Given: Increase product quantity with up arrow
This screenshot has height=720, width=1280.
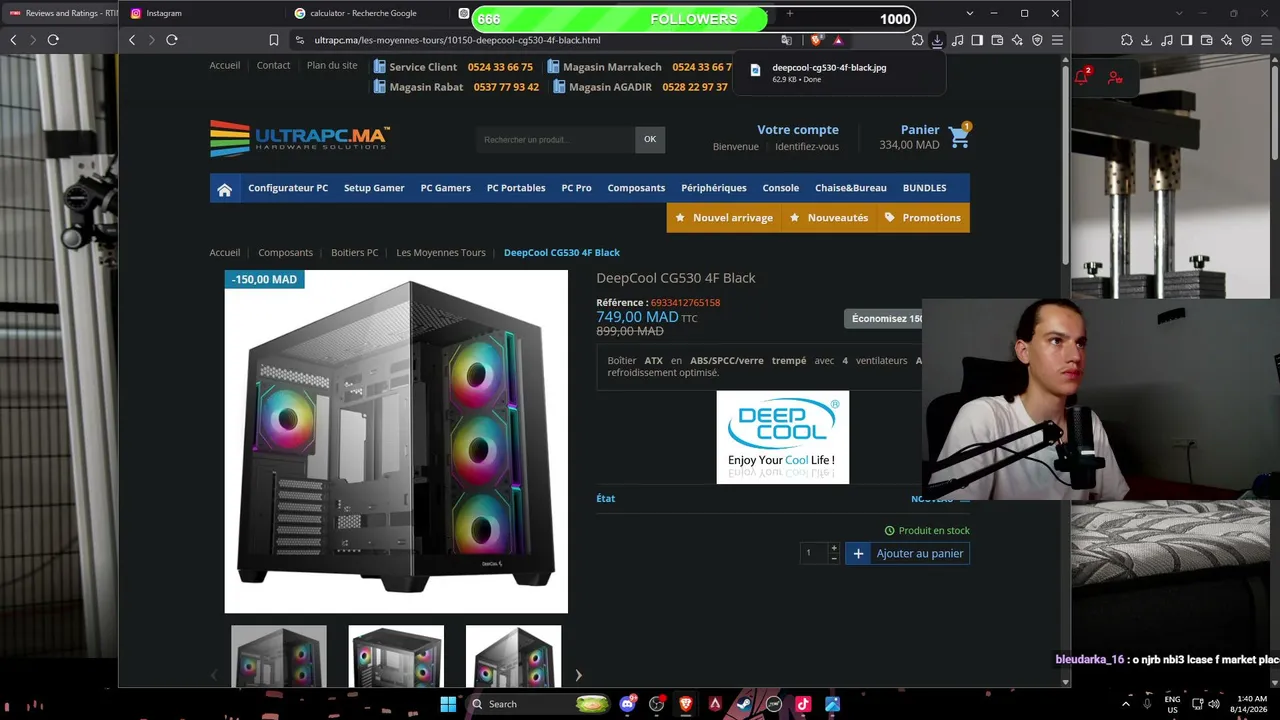Looking at the screenshot, I should point(834,548).
